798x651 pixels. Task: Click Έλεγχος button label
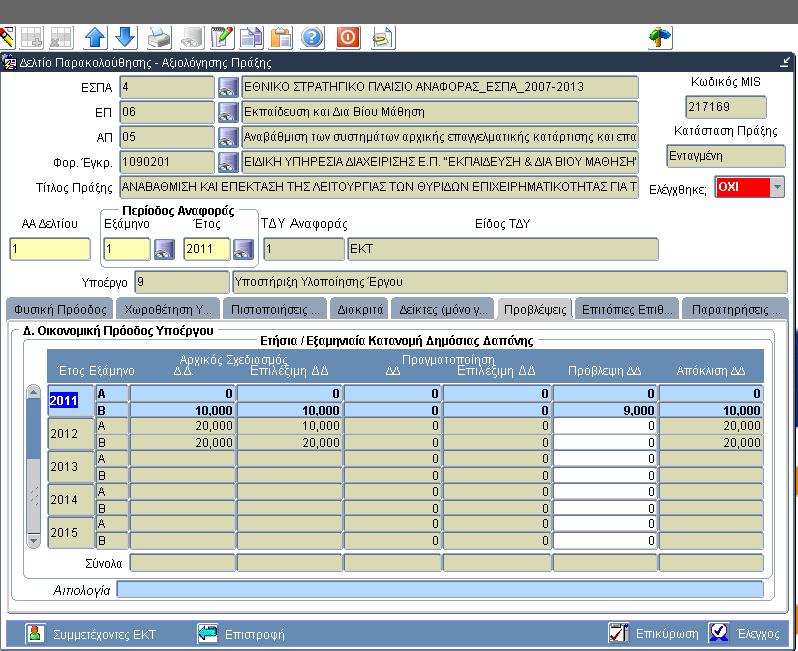point(758,634)
